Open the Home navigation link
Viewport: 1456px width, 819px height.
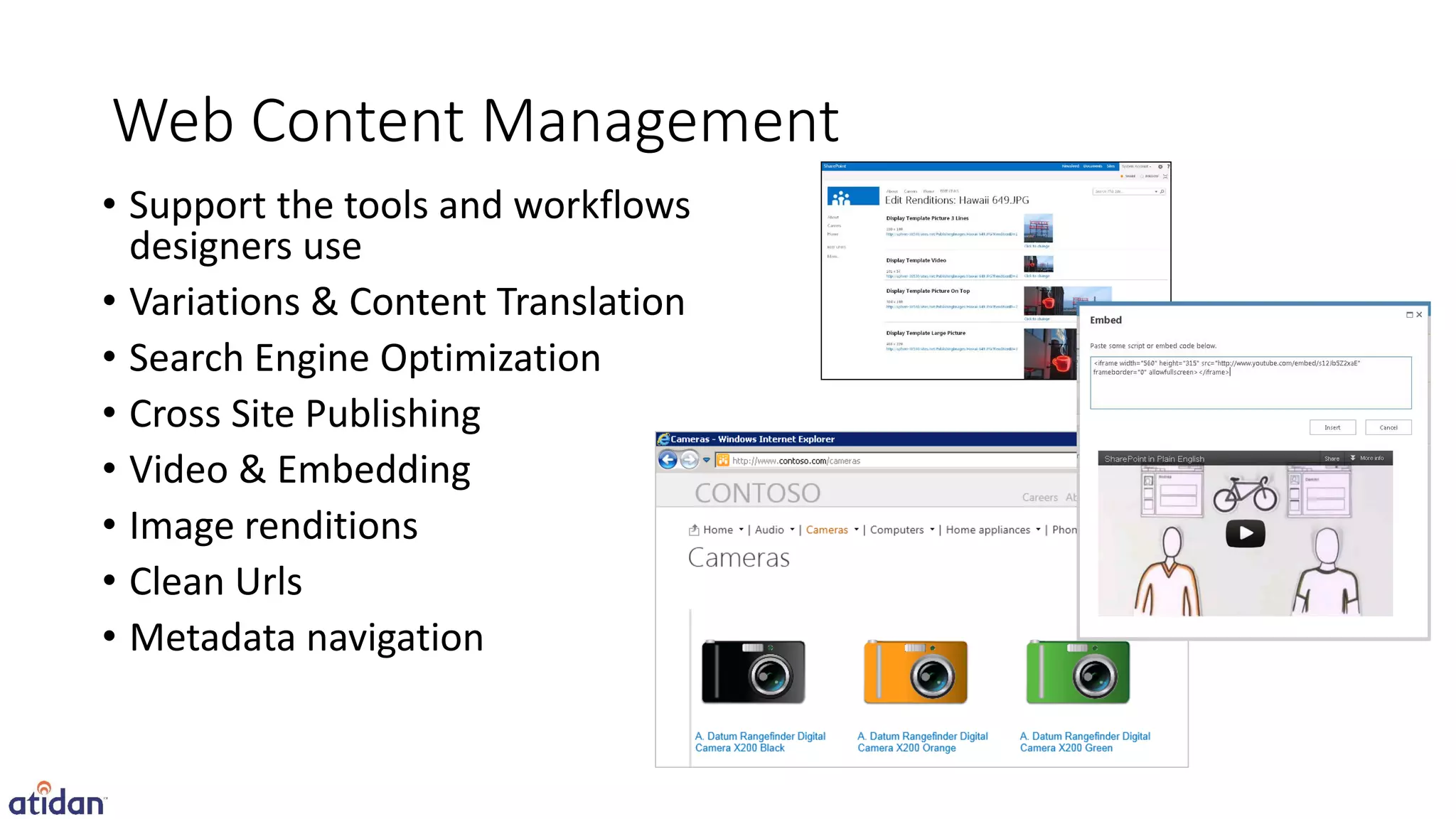pos(718,530)
